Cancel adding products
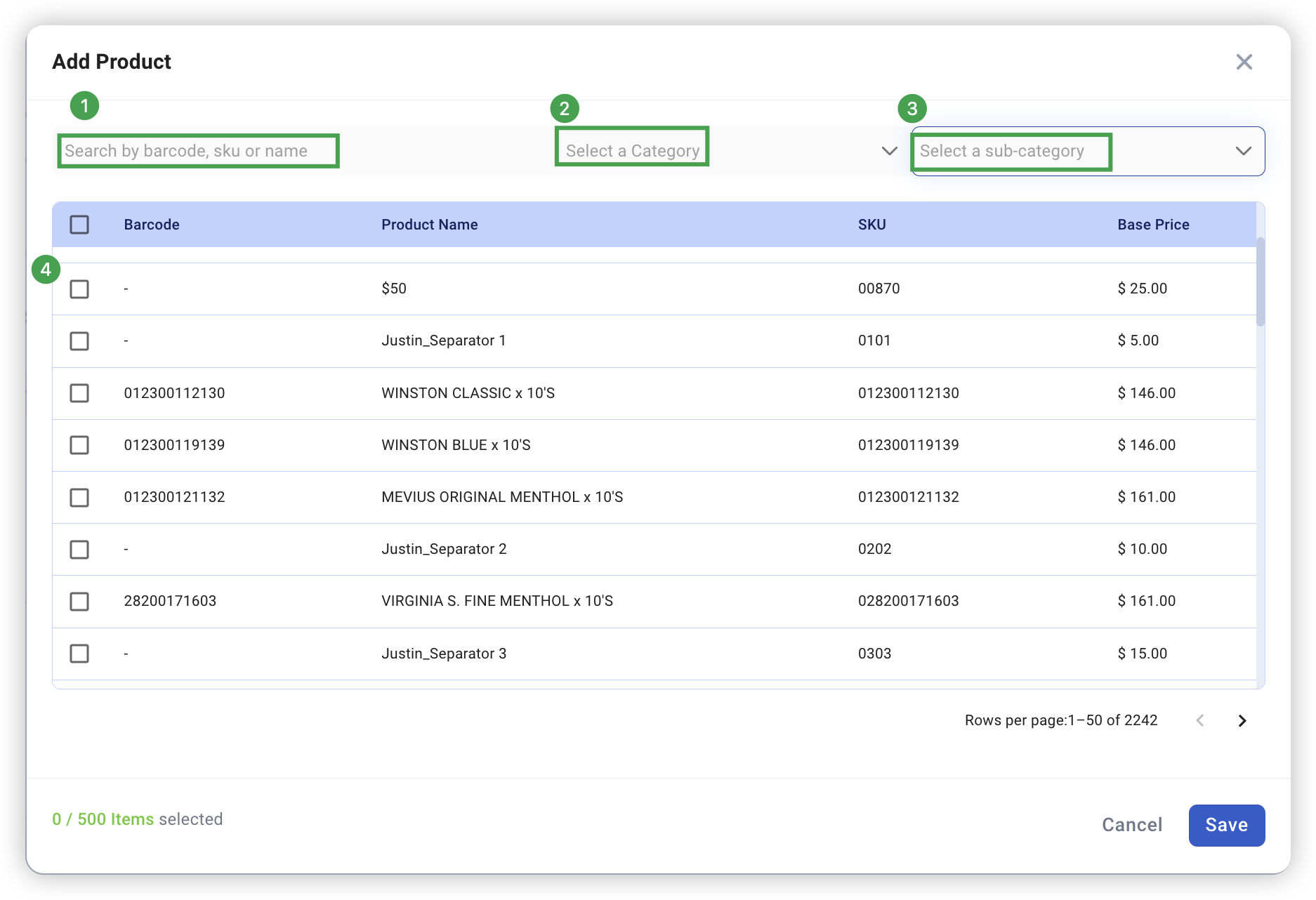The height and width of the screenshot is (900, 1316). point(1132,825)
